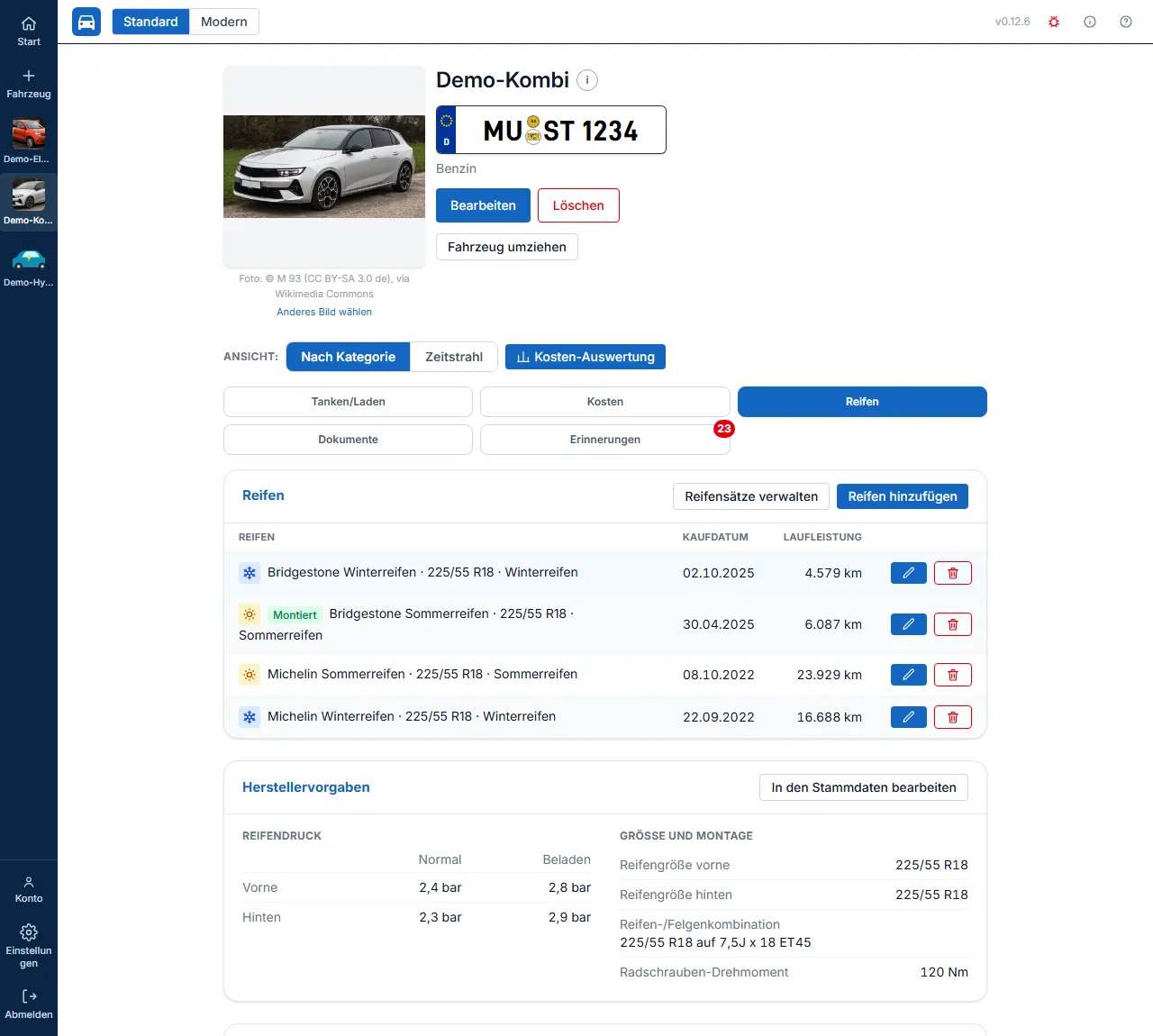1153x1036 pixels.
Task: Edit Michelin Sommerreifen with pencil icon
Action: [x=909, y=675]
